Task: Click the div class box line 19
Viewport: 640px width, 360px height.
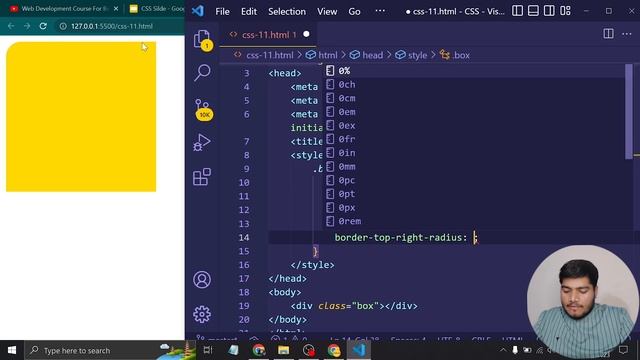Action: (x=354, y=306)
